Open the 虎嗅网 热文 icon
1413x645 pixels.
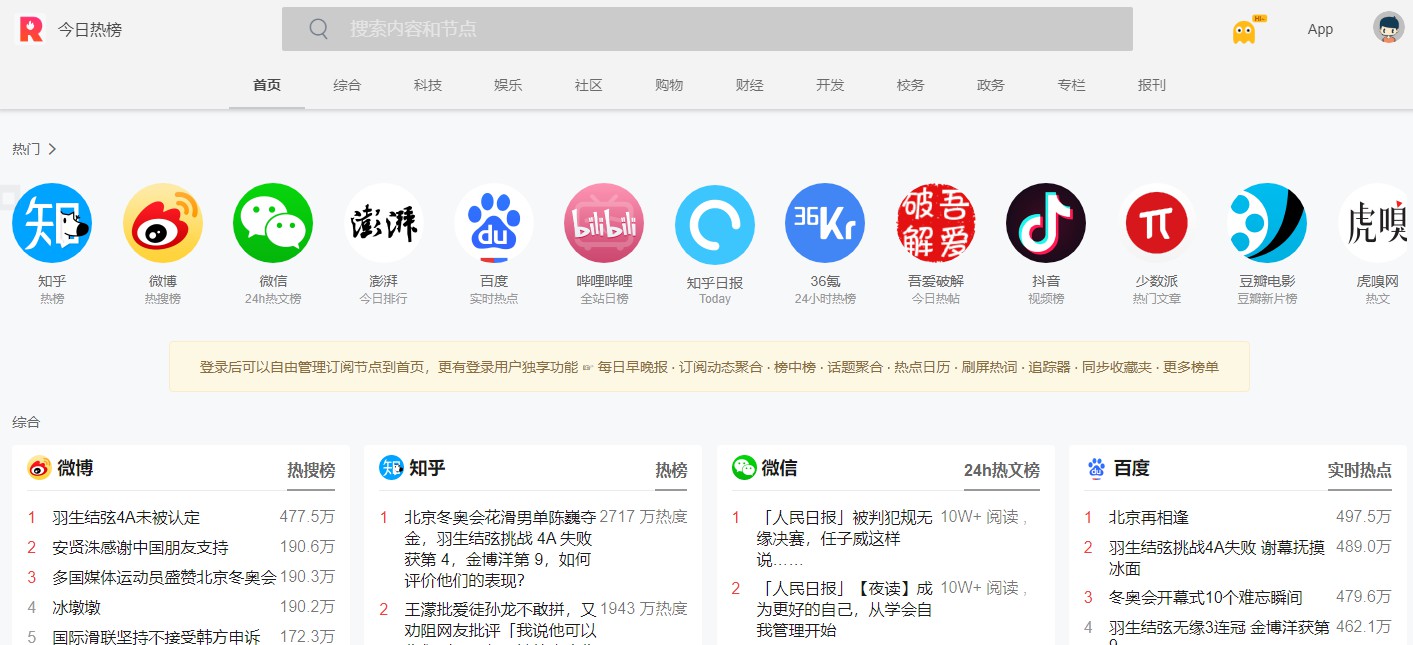pos(1376,223)
